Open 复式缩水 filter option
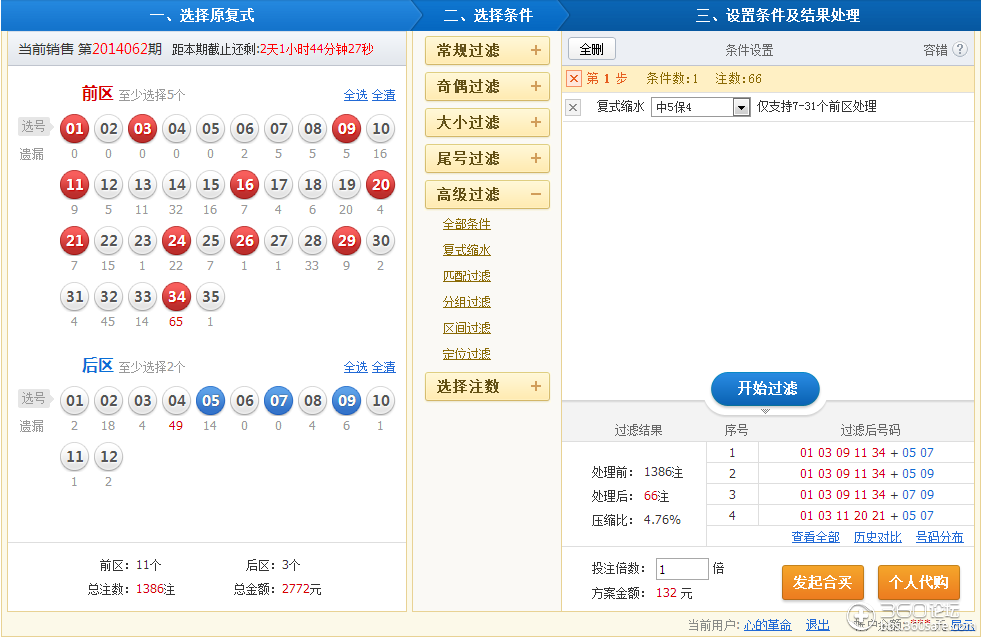 click(467, 250)
